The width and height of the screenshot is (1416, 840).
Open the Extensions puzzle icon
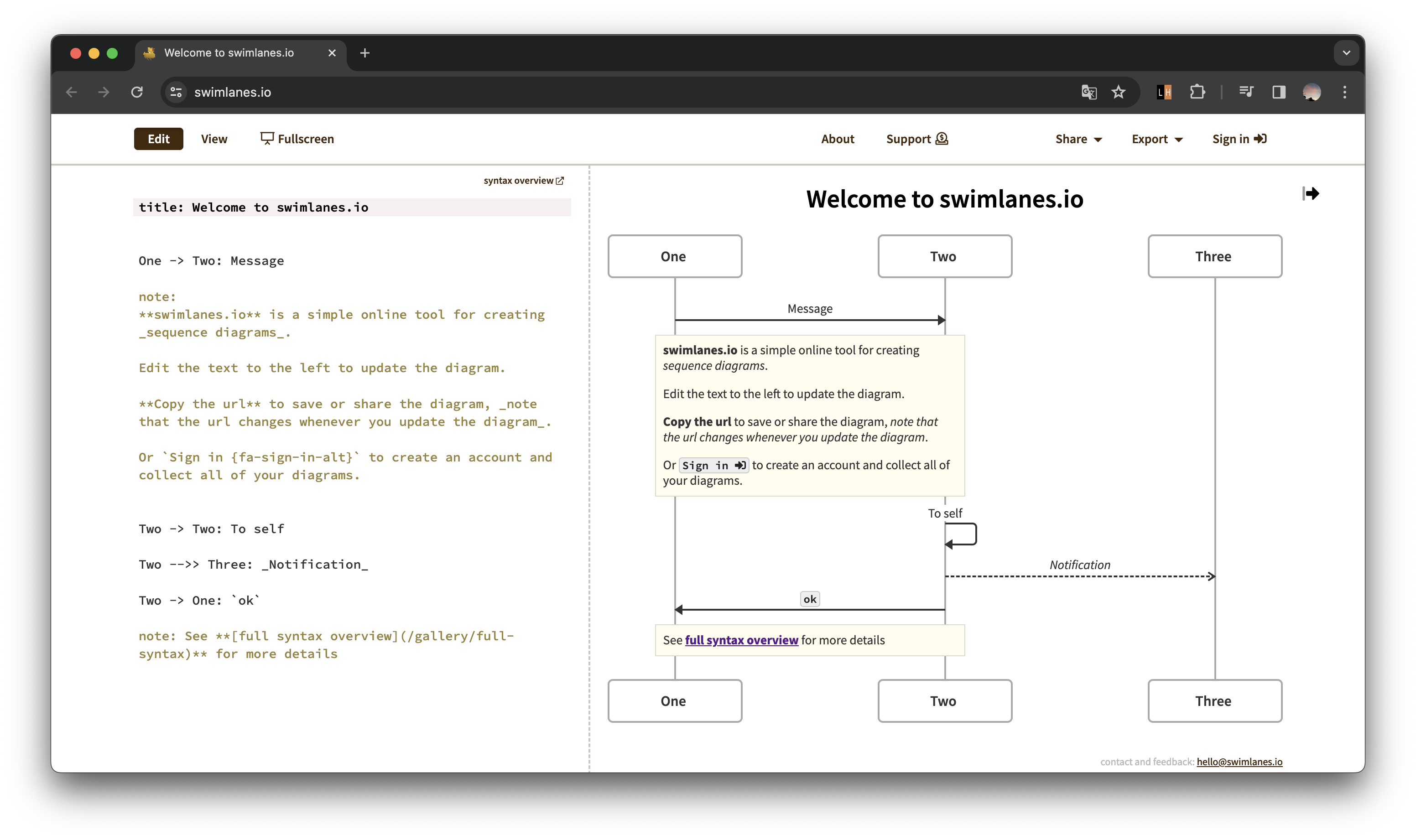coord(1197,92)
